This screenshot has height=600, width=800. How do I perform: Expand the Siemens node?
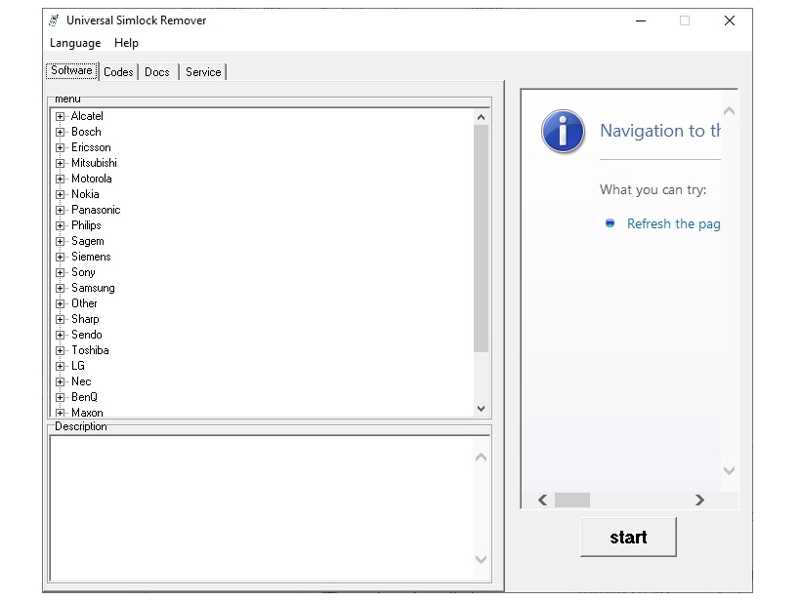61,257
